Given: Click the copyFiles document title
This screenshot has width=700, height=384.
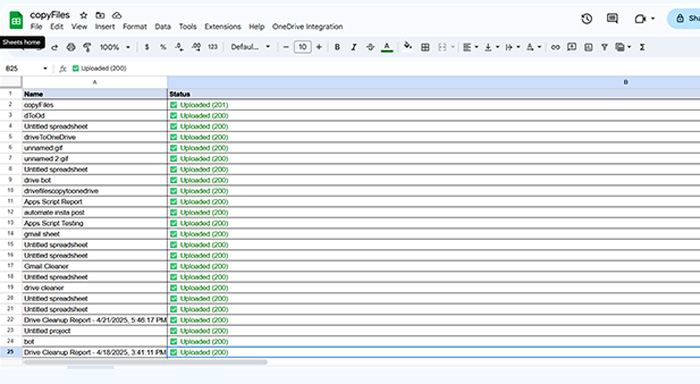Looking at the screenshot, I should pyautogui.click(x=50, y=15).
